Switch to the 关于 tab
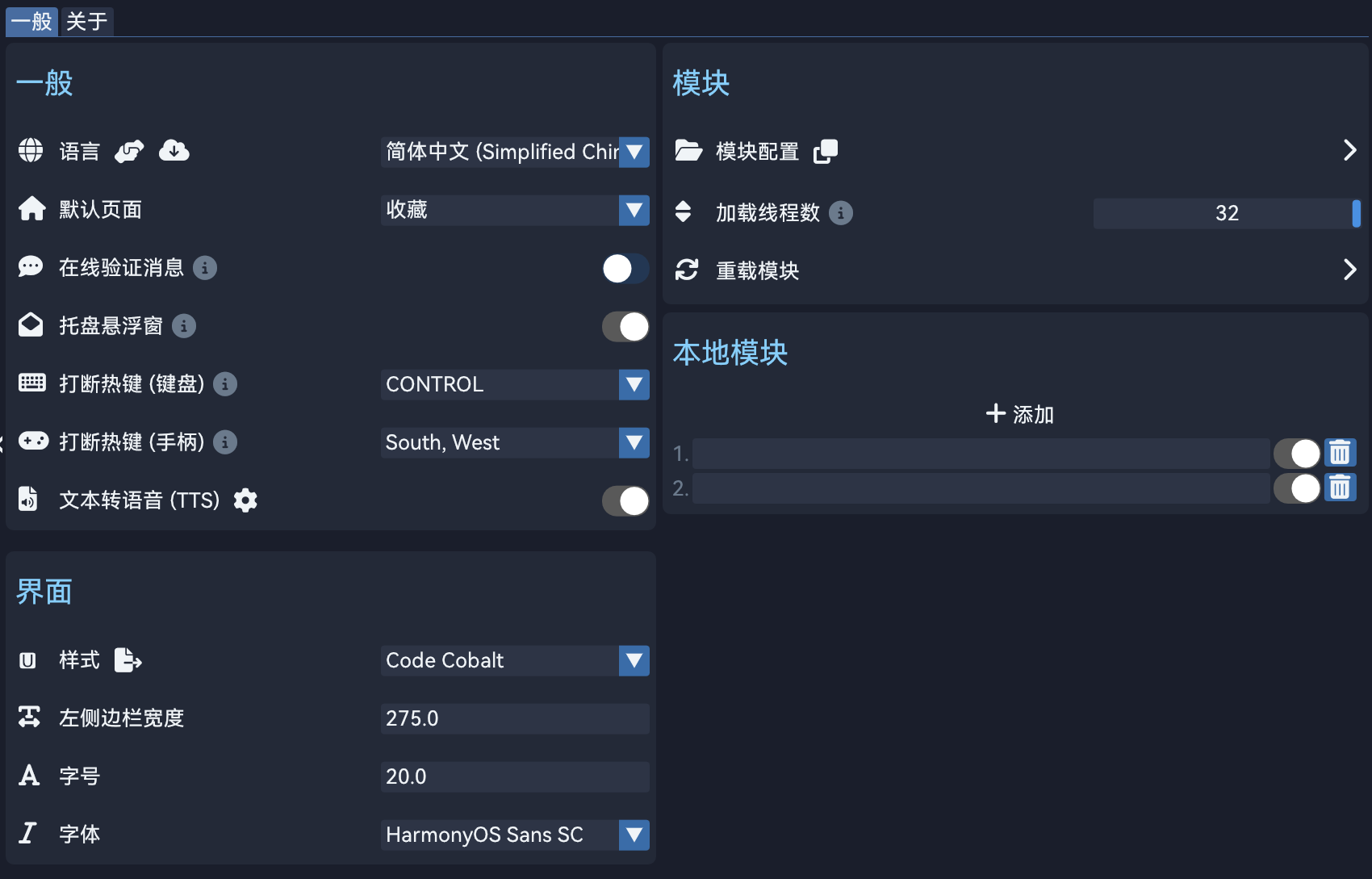 (86, 22)
